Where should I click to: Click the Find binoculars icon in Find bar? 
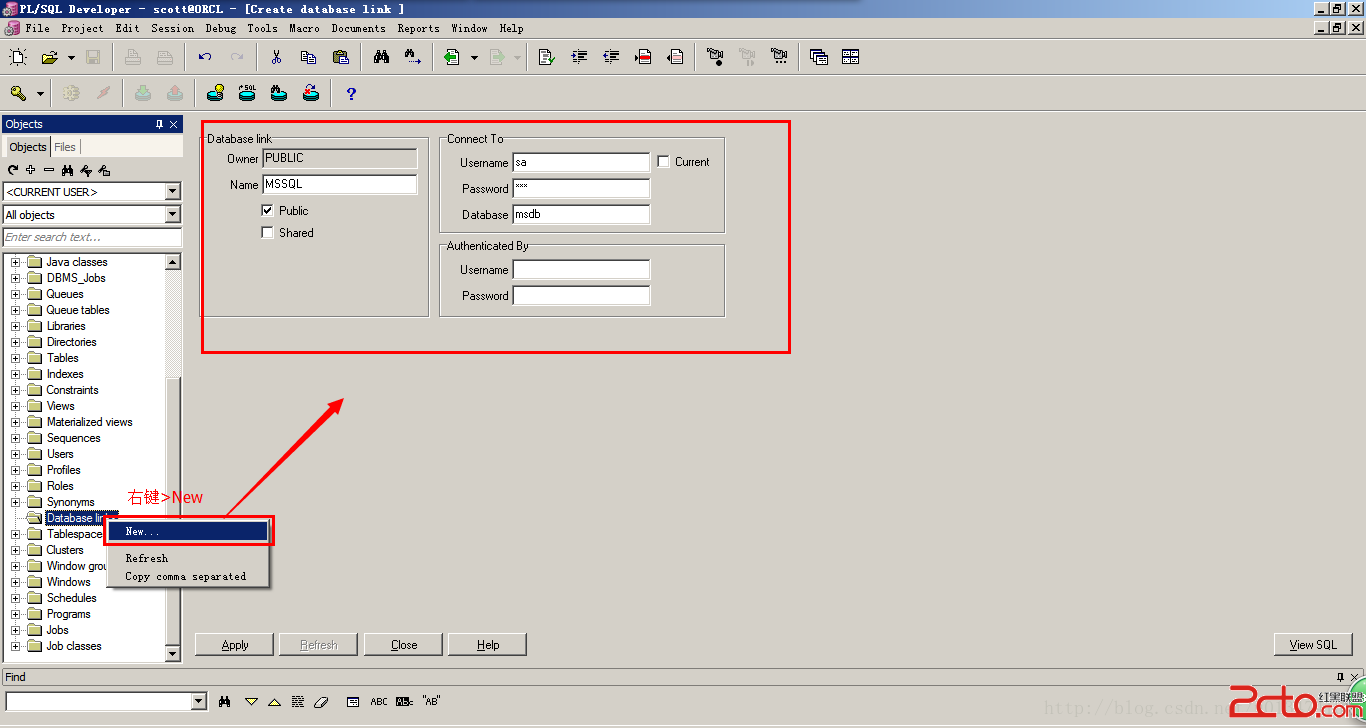[x=225, y=701]
